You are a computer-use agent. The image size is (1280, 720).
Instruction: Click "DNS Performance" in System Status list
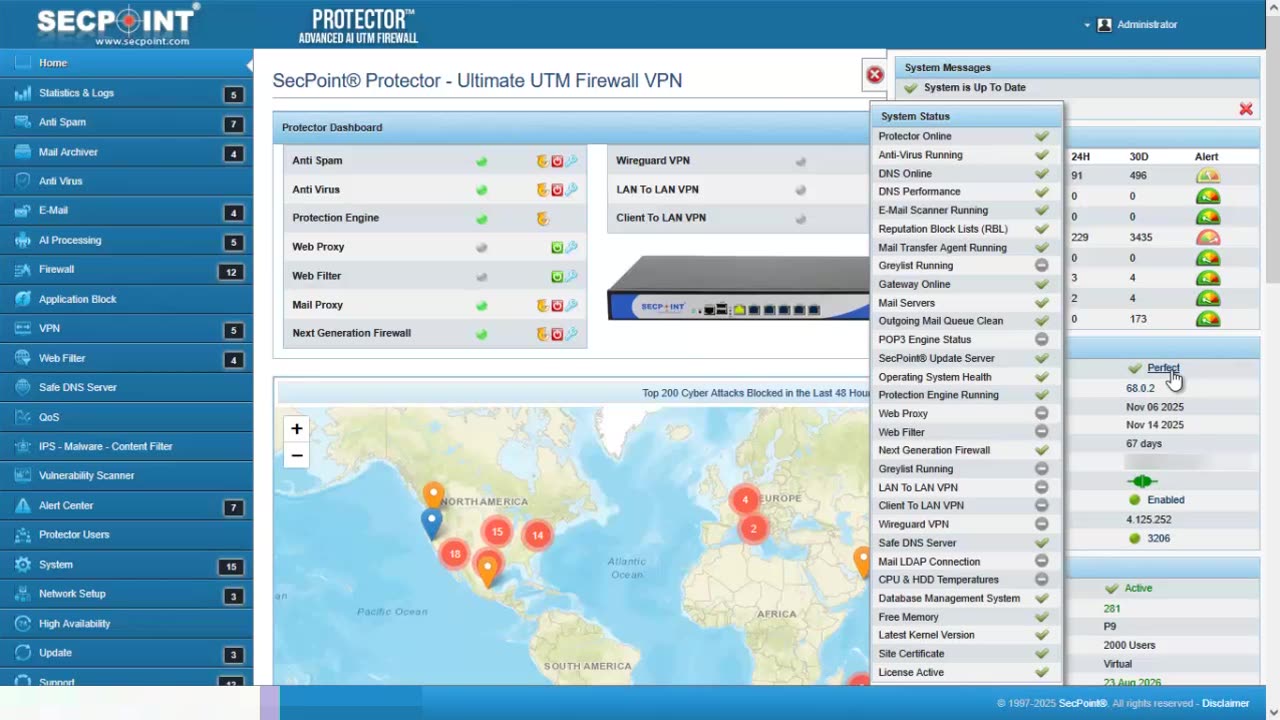coord(919,192)
